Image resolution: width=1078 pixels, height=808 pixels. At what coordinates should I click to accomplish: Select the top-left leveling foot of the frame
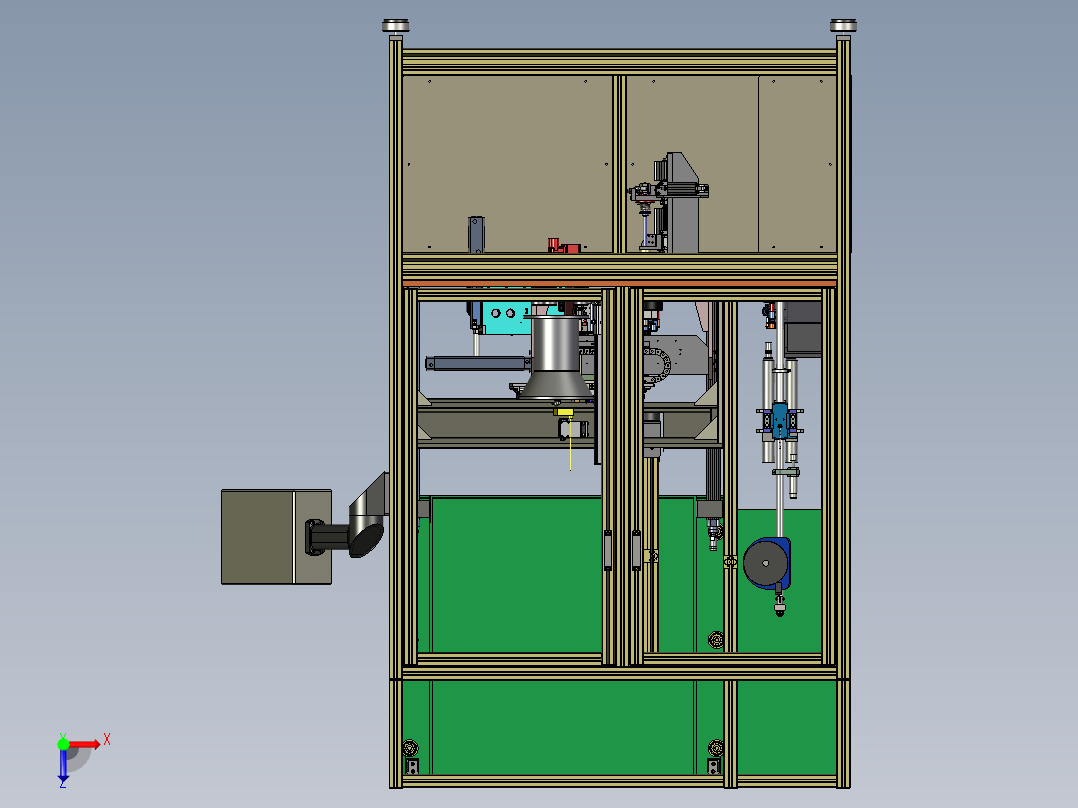click(395, 26)
